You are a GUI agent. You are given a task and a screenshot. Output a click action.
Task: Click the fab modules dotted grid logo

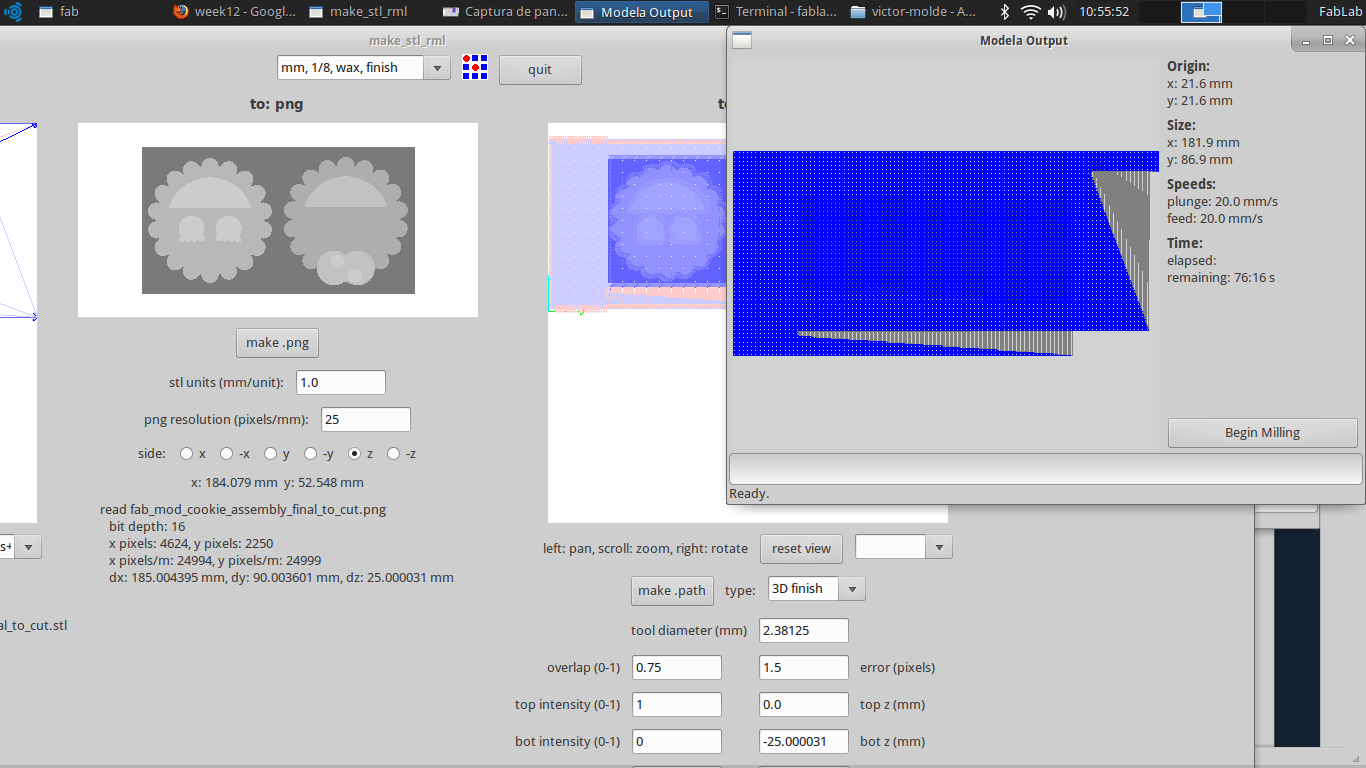[474, 66]
